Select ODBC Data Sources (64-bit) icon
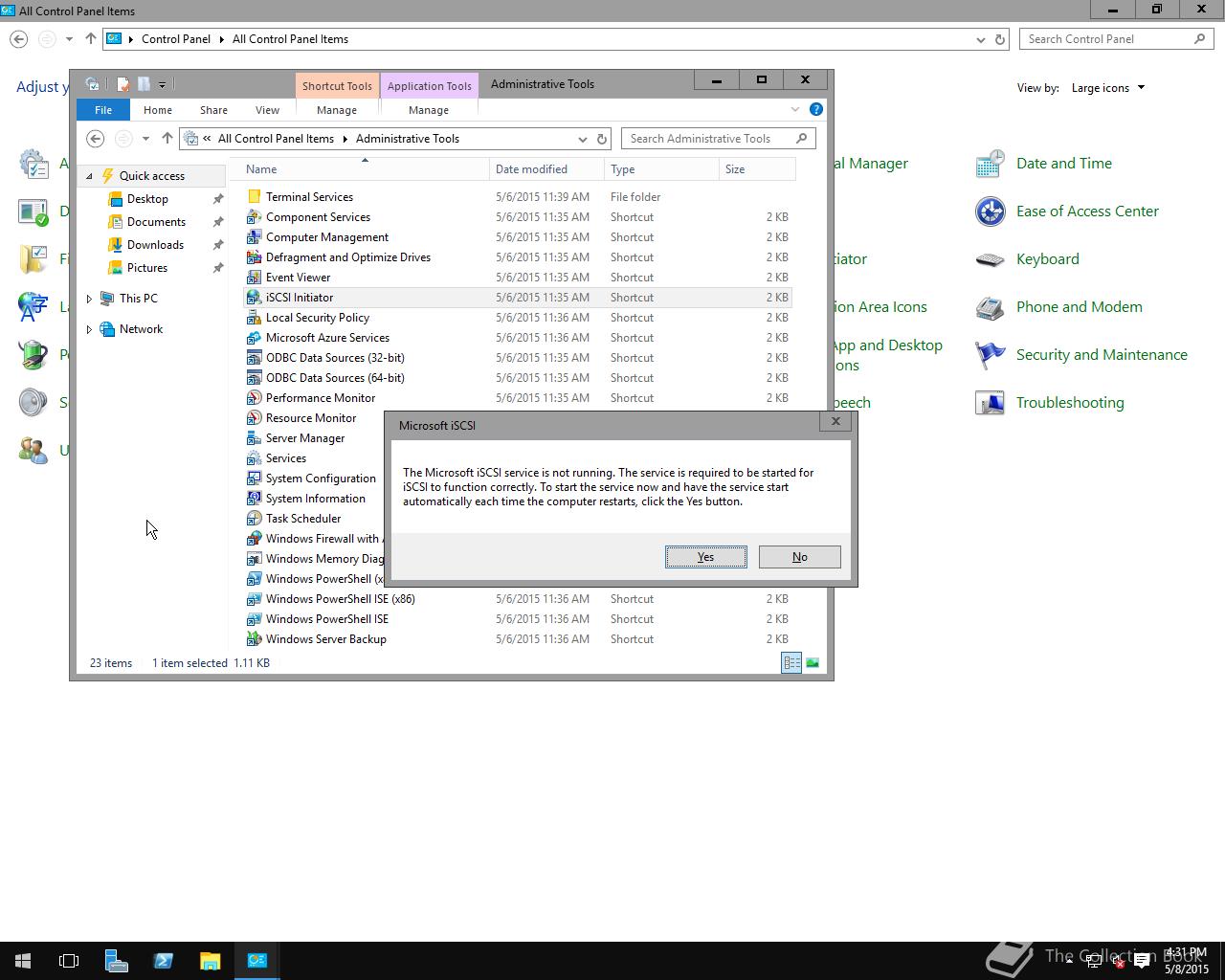The image size is (1225, 980). click(x=254, y=378)
